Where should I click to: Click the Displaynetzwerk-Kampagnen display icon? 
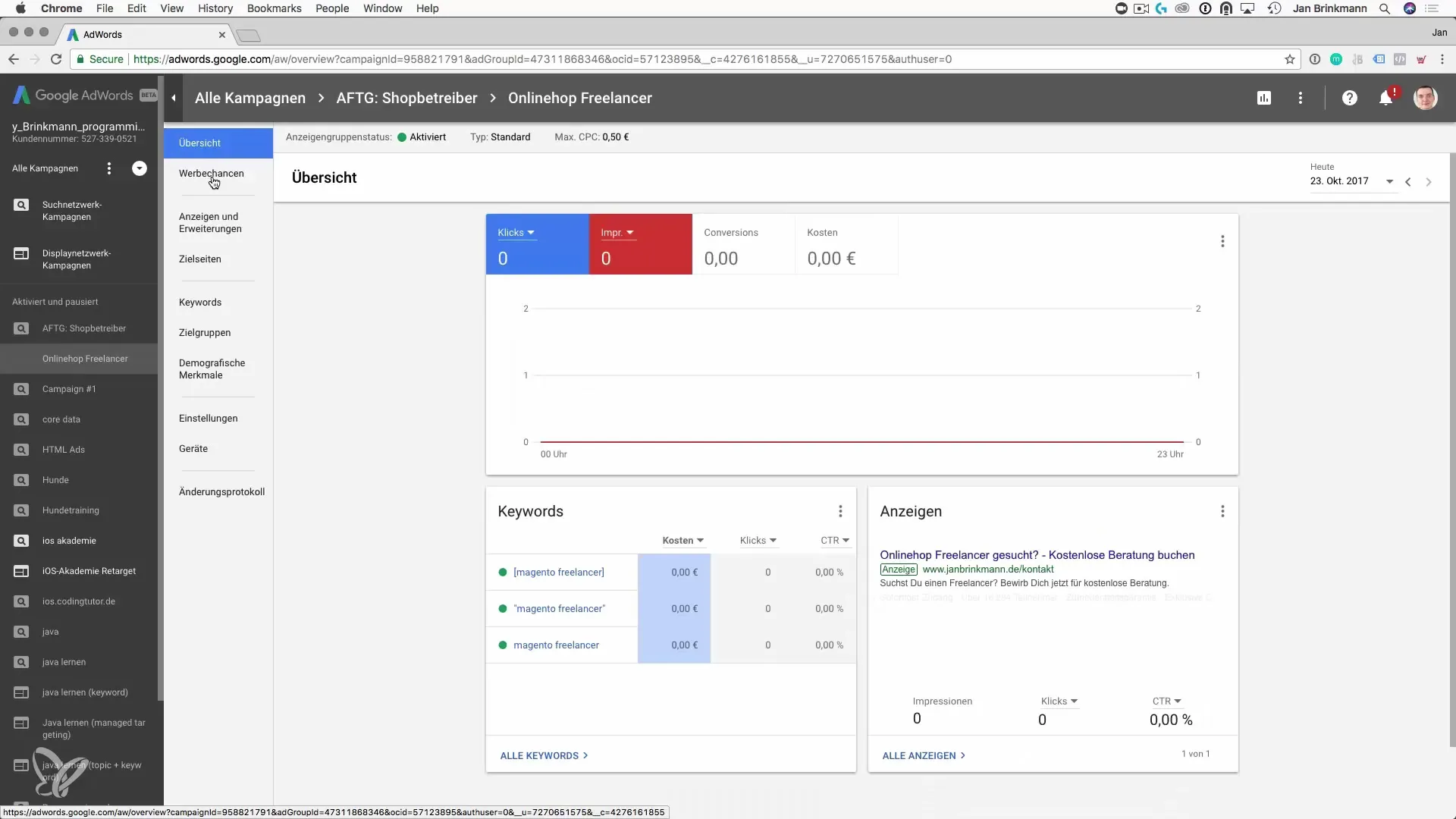point(21,253)
